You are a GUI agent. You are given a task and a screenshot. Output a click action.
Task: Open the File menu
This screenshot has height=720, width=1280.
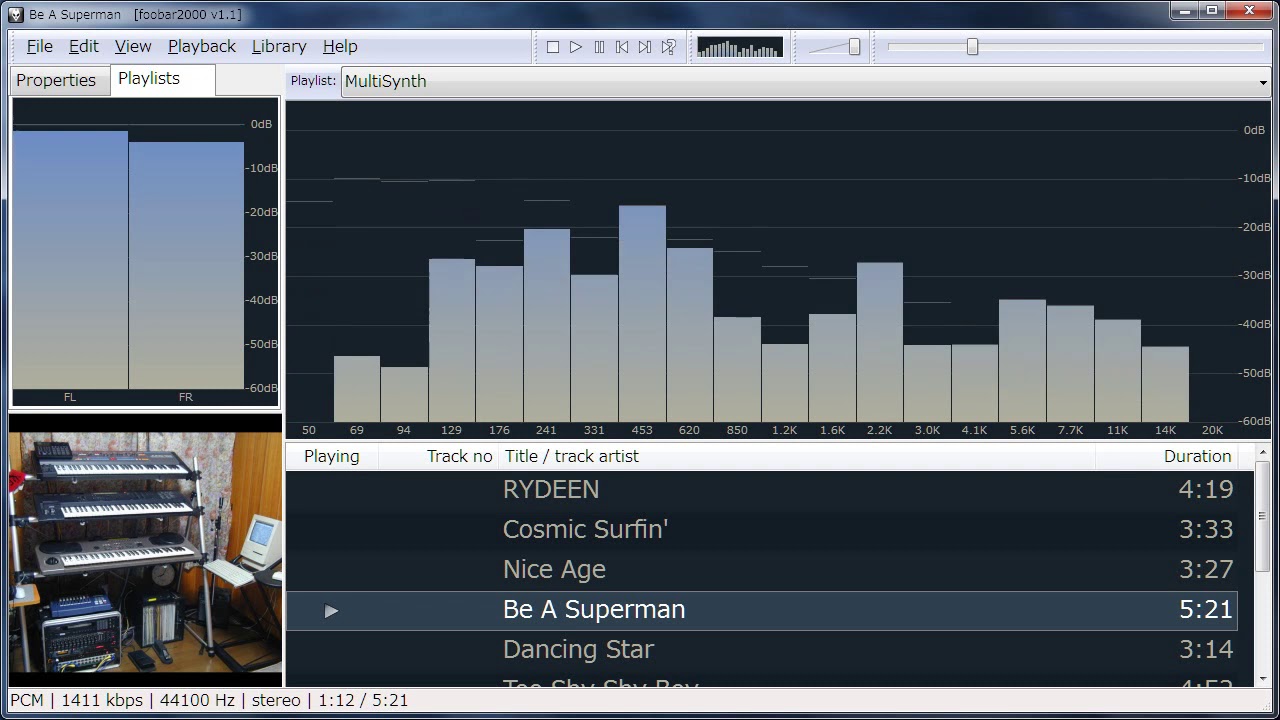pos(40,46)
